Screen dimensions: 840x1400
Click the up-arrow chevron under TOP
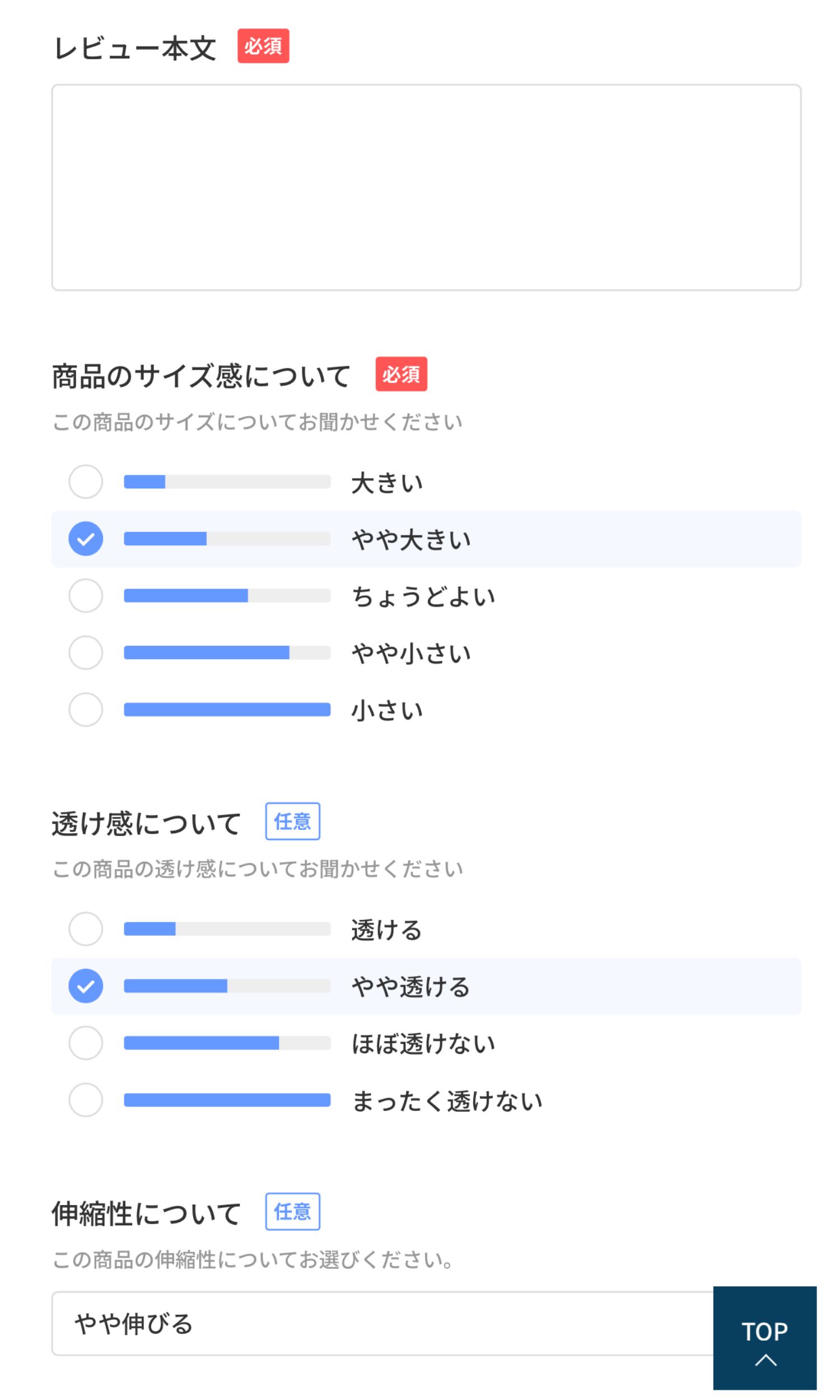pos(766,1360)
